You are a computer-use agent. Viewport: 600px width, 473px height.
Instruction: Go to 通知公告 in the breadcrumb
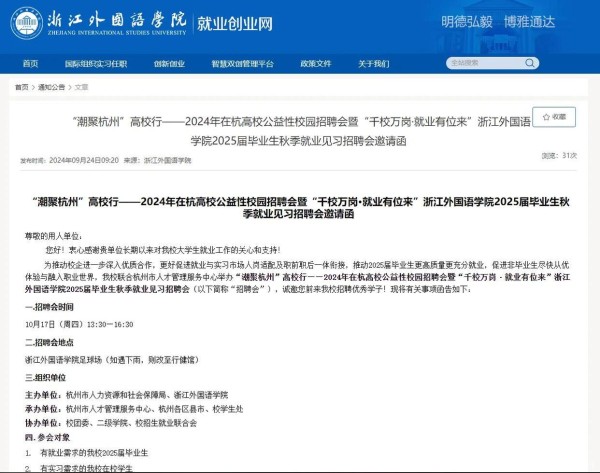coord(51,87)
